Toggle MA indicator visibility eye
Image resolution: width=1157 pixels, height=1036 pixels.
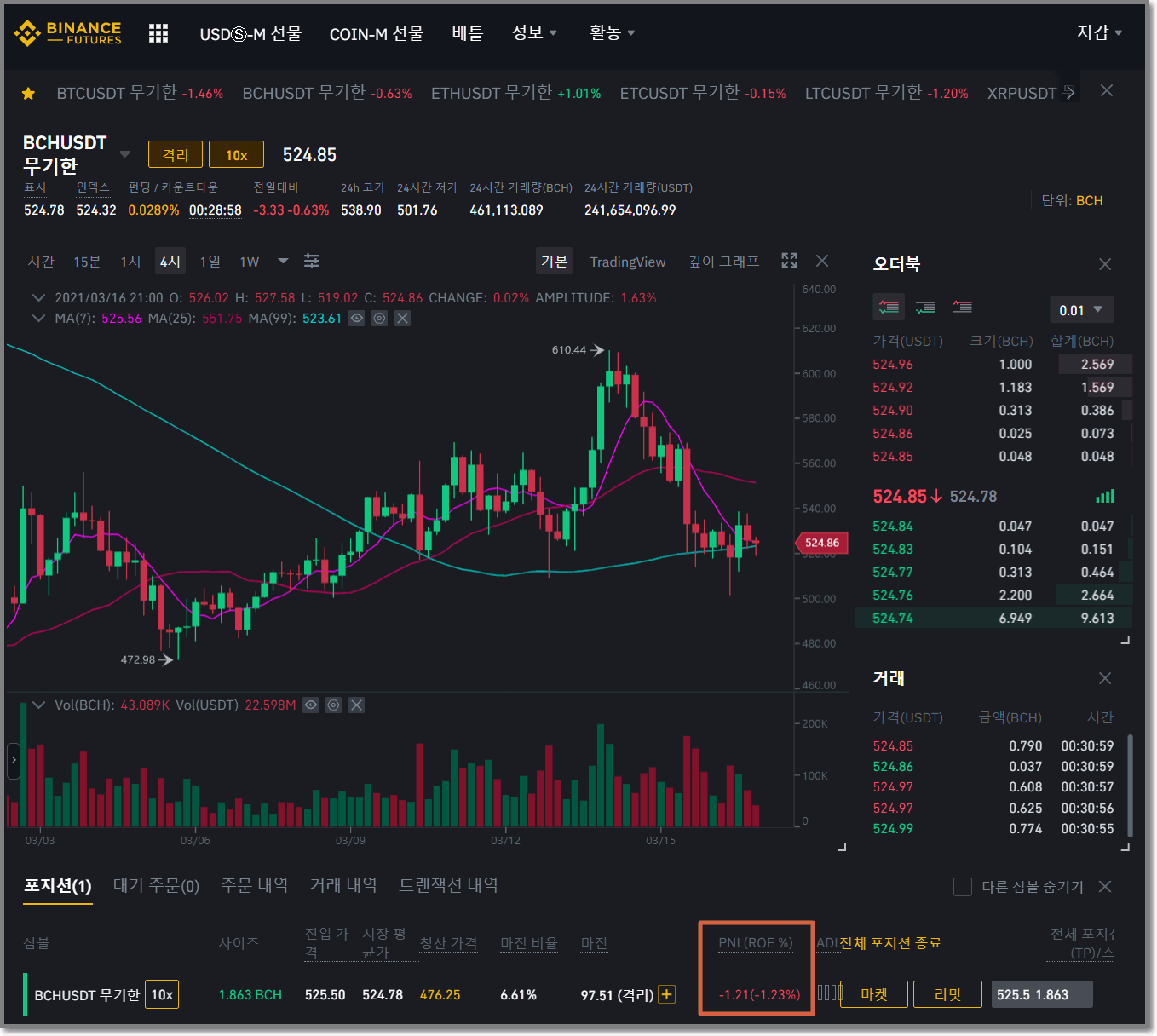click(357, 318)
